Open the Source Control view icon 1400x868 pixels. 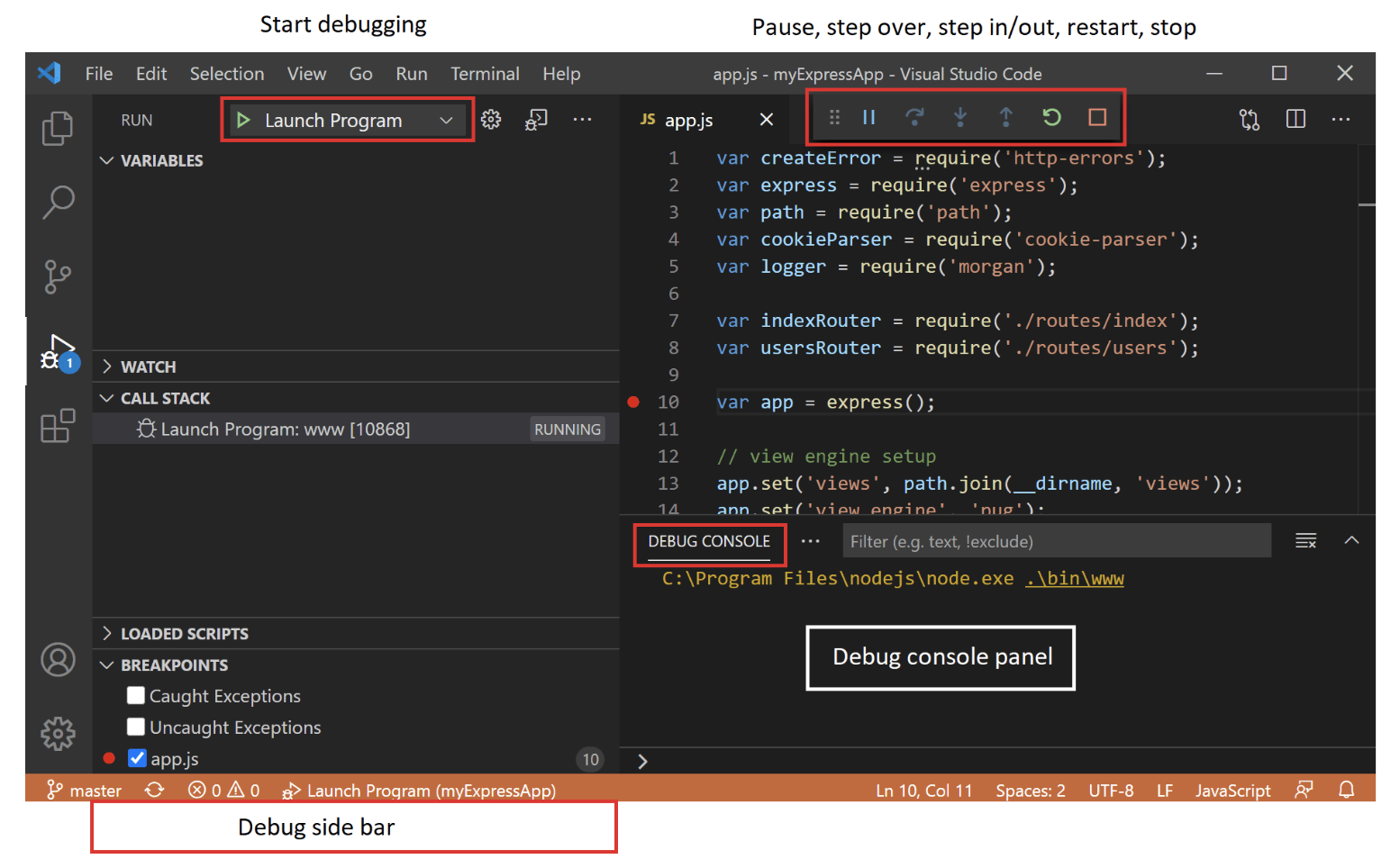[x=58, y=276]
